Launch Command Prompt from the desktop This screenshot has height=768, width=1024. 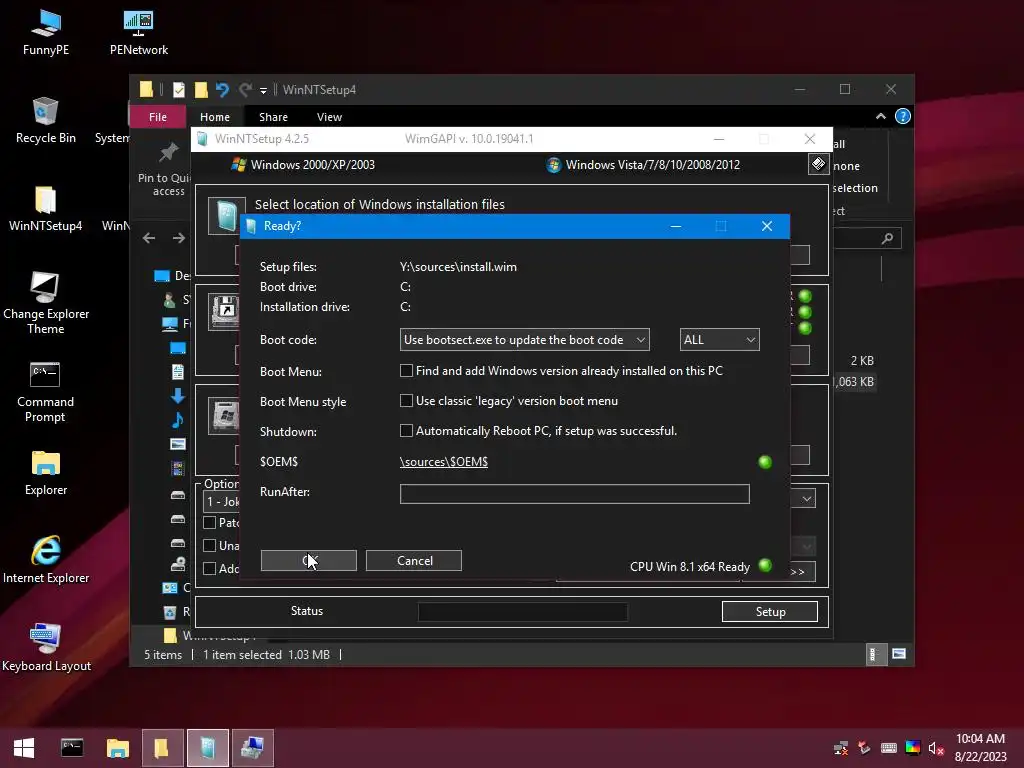[x=45, y=392]
